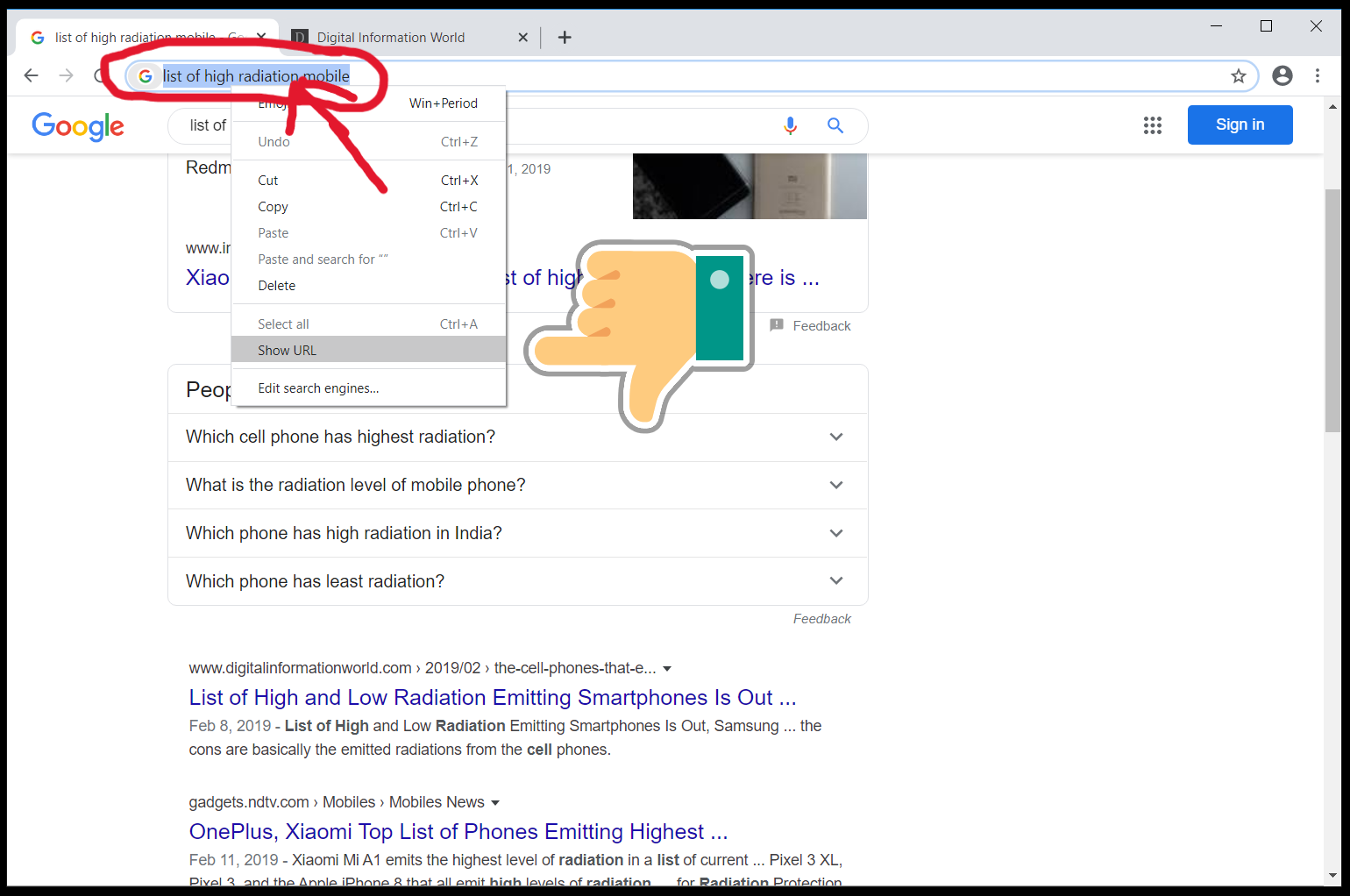Switch to the Digital Information World tab
The width and height of the screenshot is (1350, 896).
(391, 37)
